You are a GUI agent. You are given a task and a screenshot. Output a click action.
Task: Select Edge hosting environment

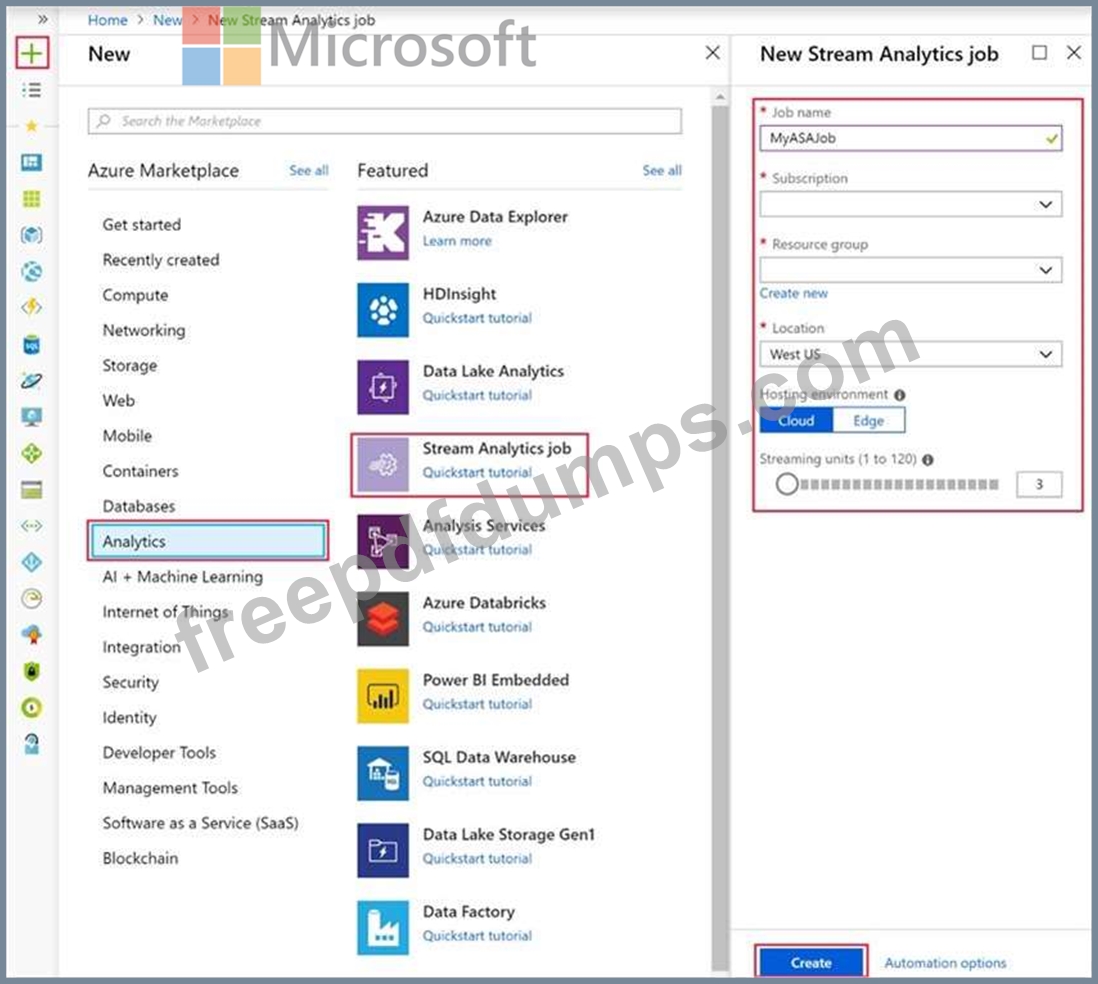pyautogui.click(x=868, y=420)
